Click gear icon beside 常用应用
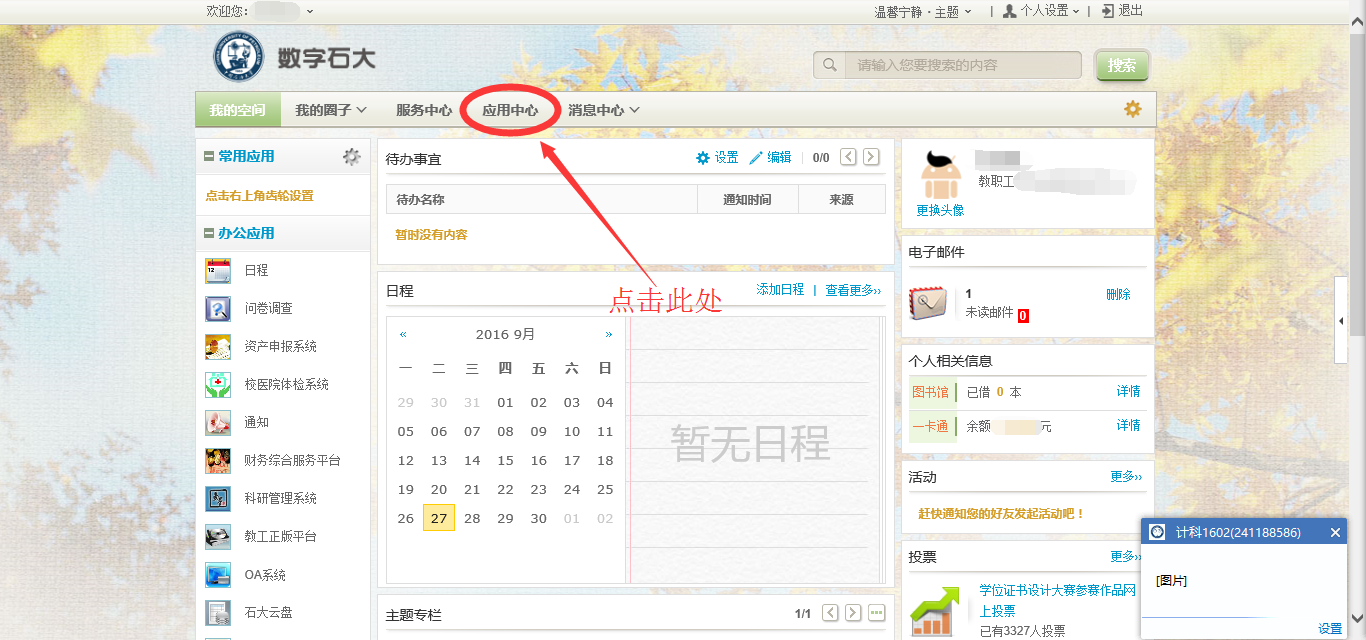The height and width of the screenshot is (640, 1366). click(x=351, y=157)
